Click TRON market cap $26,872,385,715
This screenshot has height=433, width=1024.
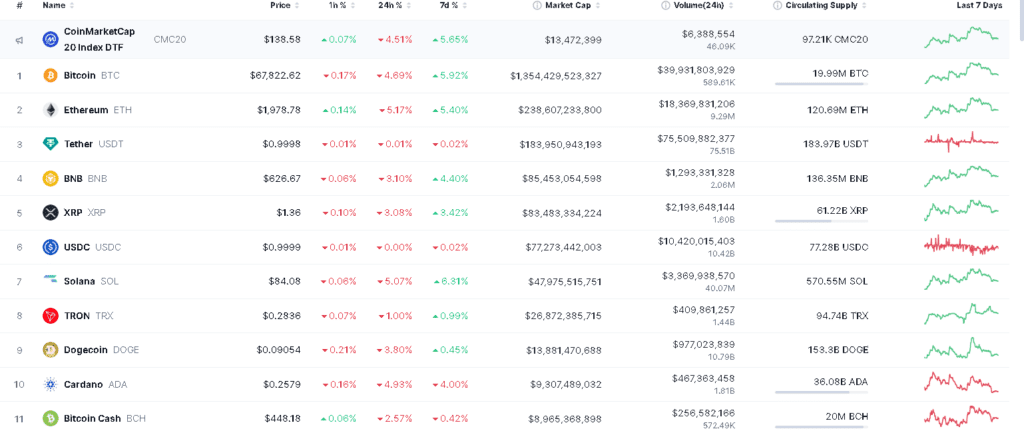click(x=564, y=316)
